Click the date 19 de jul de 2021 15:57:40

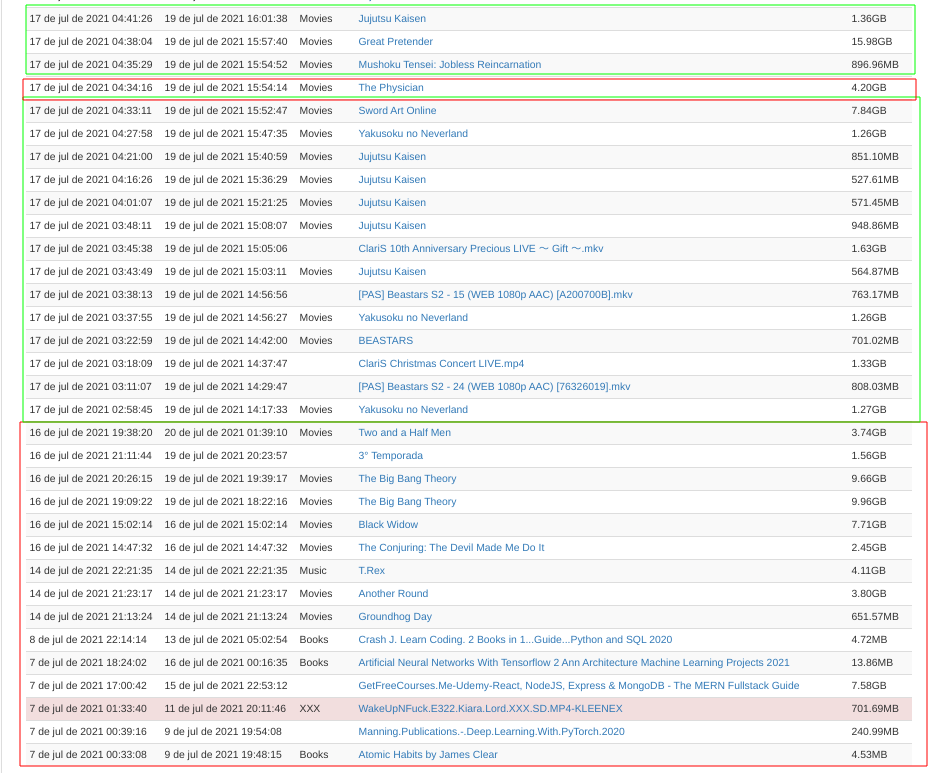(226, 42)
